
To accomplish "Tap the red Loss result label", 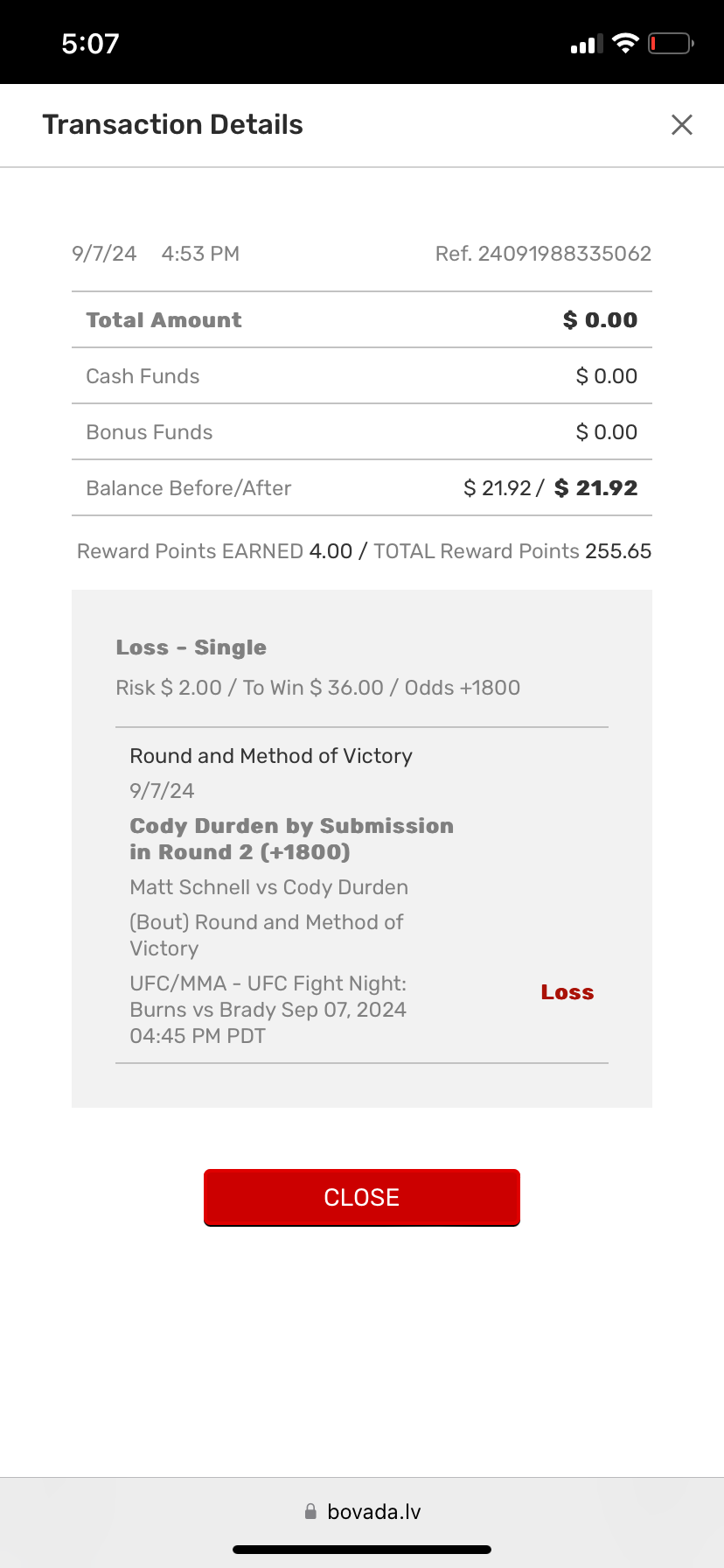I will tap(567, 992).
